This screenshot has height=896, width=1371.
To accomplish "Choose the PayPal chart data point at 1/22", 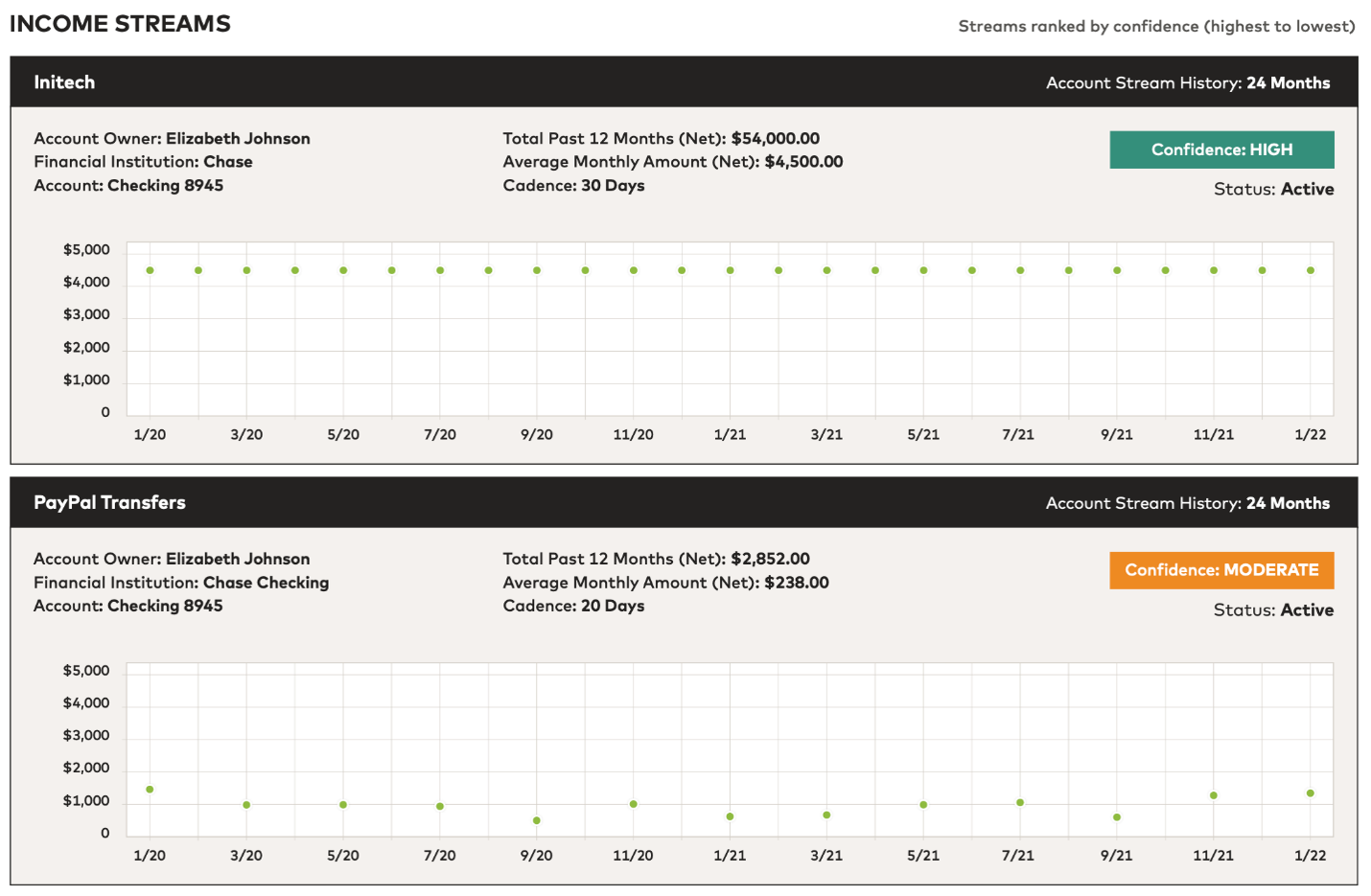I will pos(1311,793).
